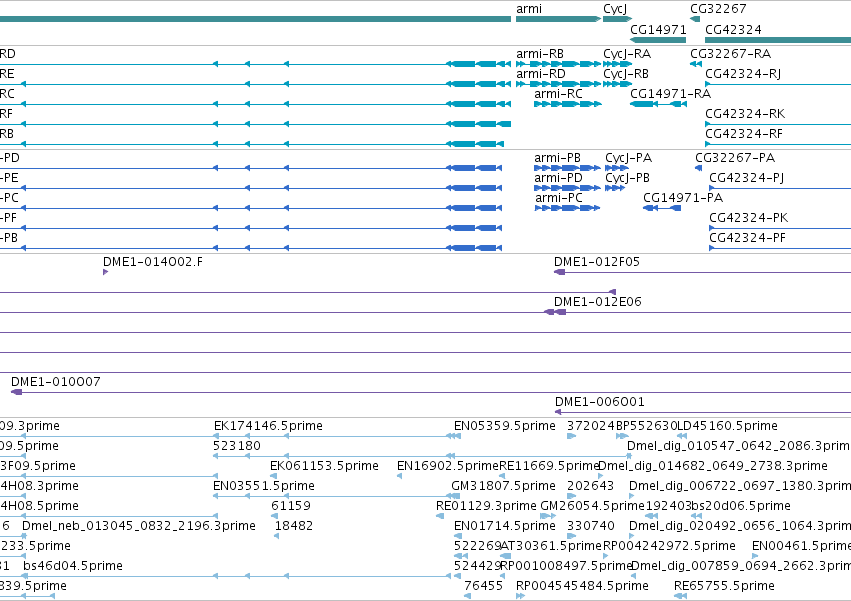Select EST RE01129.3prime
This screenshot has width=851, height=601.
(486, 507)
